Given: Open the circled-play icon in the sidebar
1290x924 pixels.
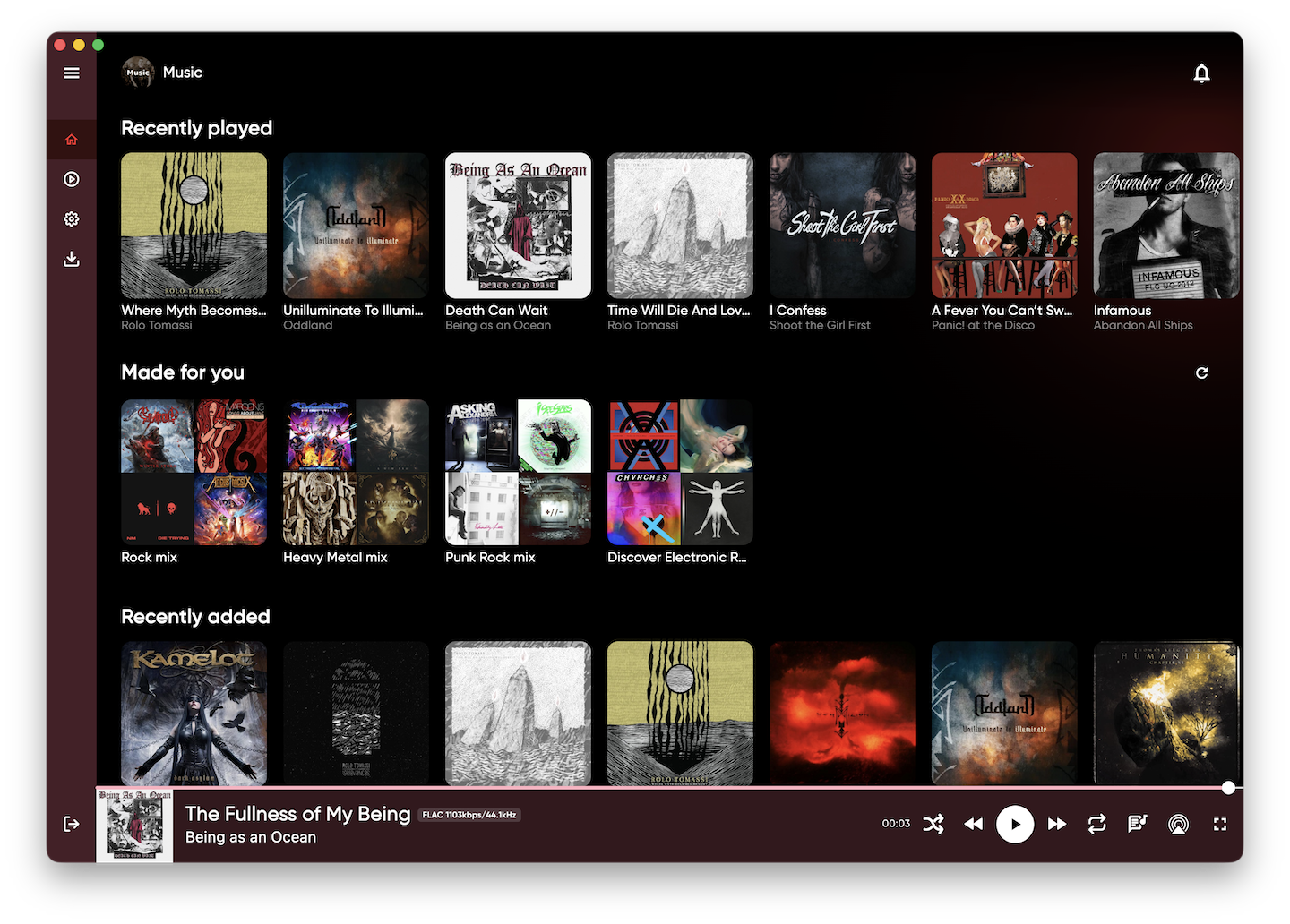Looking at the screenshot, I should tap(72, 179).
